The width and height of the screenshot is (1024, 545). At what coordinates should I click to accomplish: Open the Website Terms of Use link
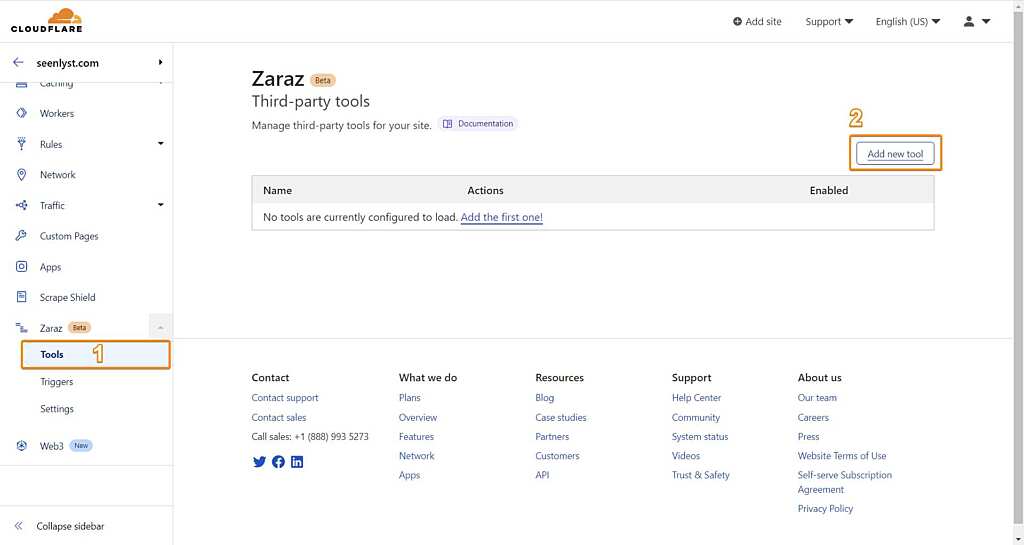pyautogui.click(x=842, y=456)
